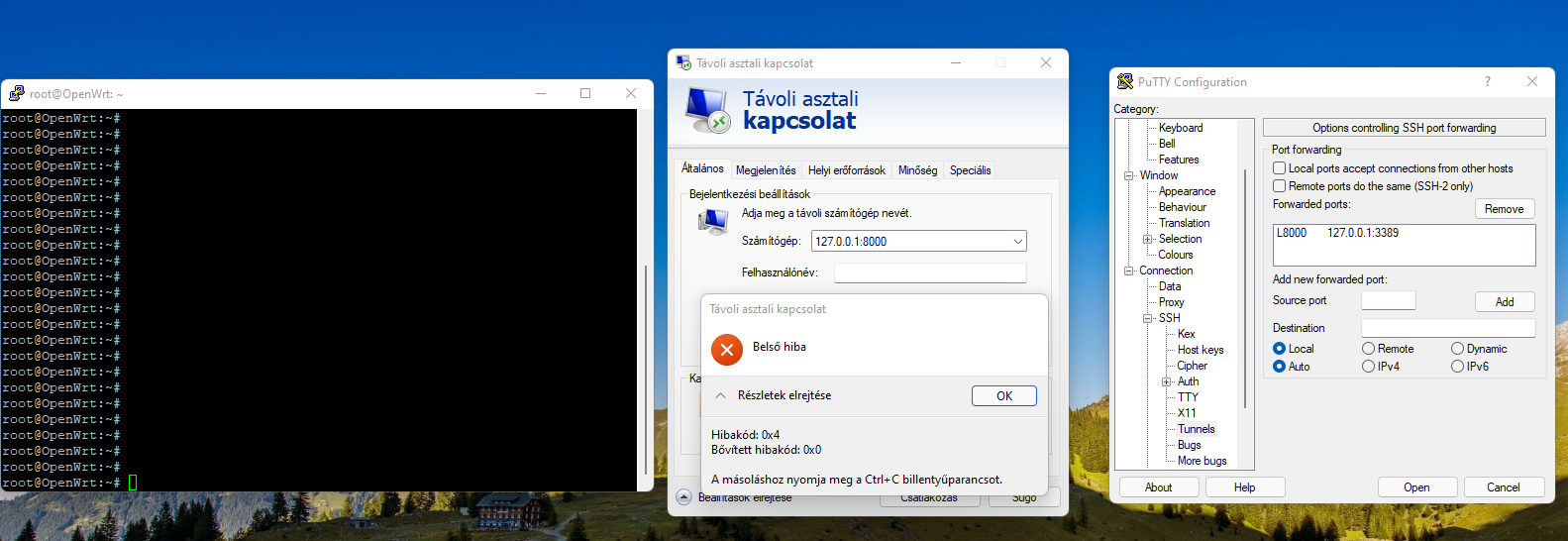Click the Cancel button in PuTTY
Screen dimensions: 1568x541
[1504, 487]
